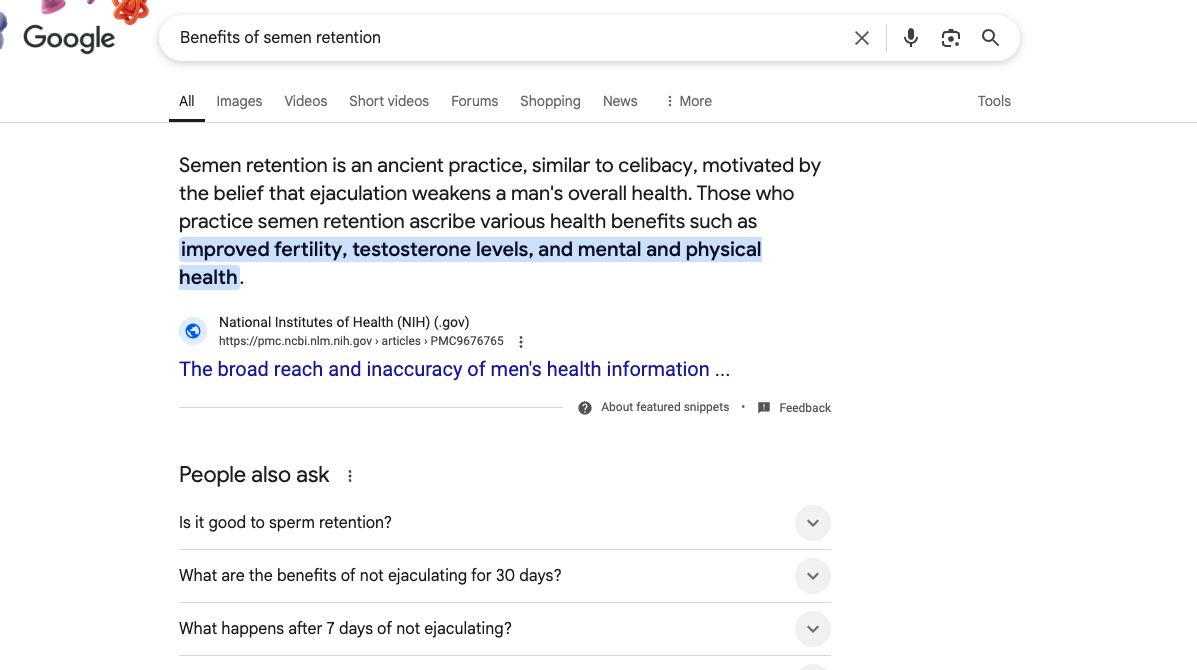Image resolution: width=1197 pixels, height=670 pixels.
Task: Open the NIH article title link
Action: click(454, 369)
